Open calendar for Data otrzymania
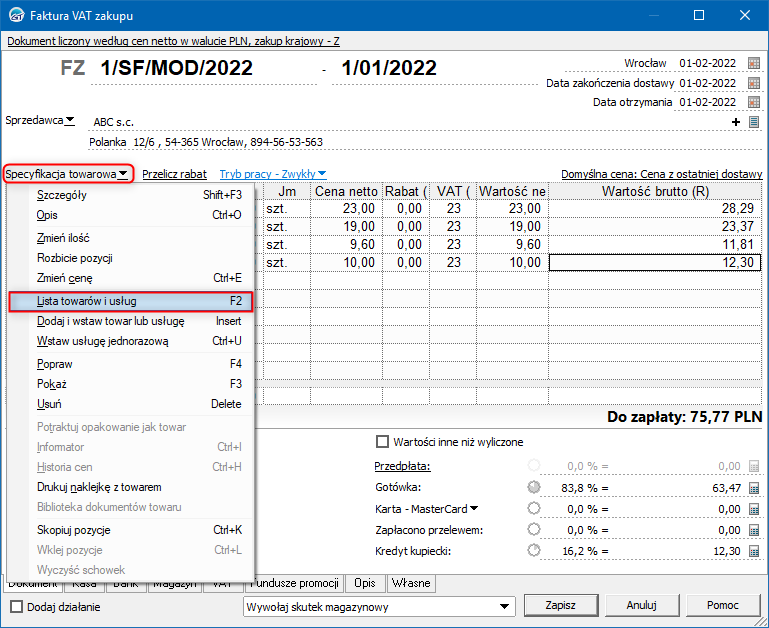 click(x=754, y=102)
